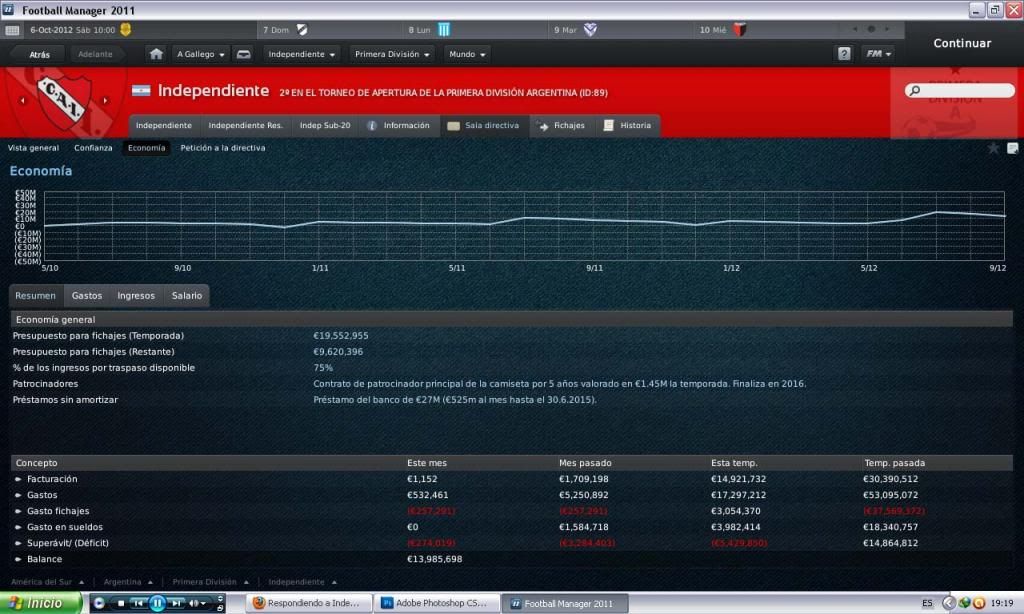The width and height of the screenshot is (1024, 614).
Task: Open the Historia tab
Action: pyautogui.click(x=628, y=125)
